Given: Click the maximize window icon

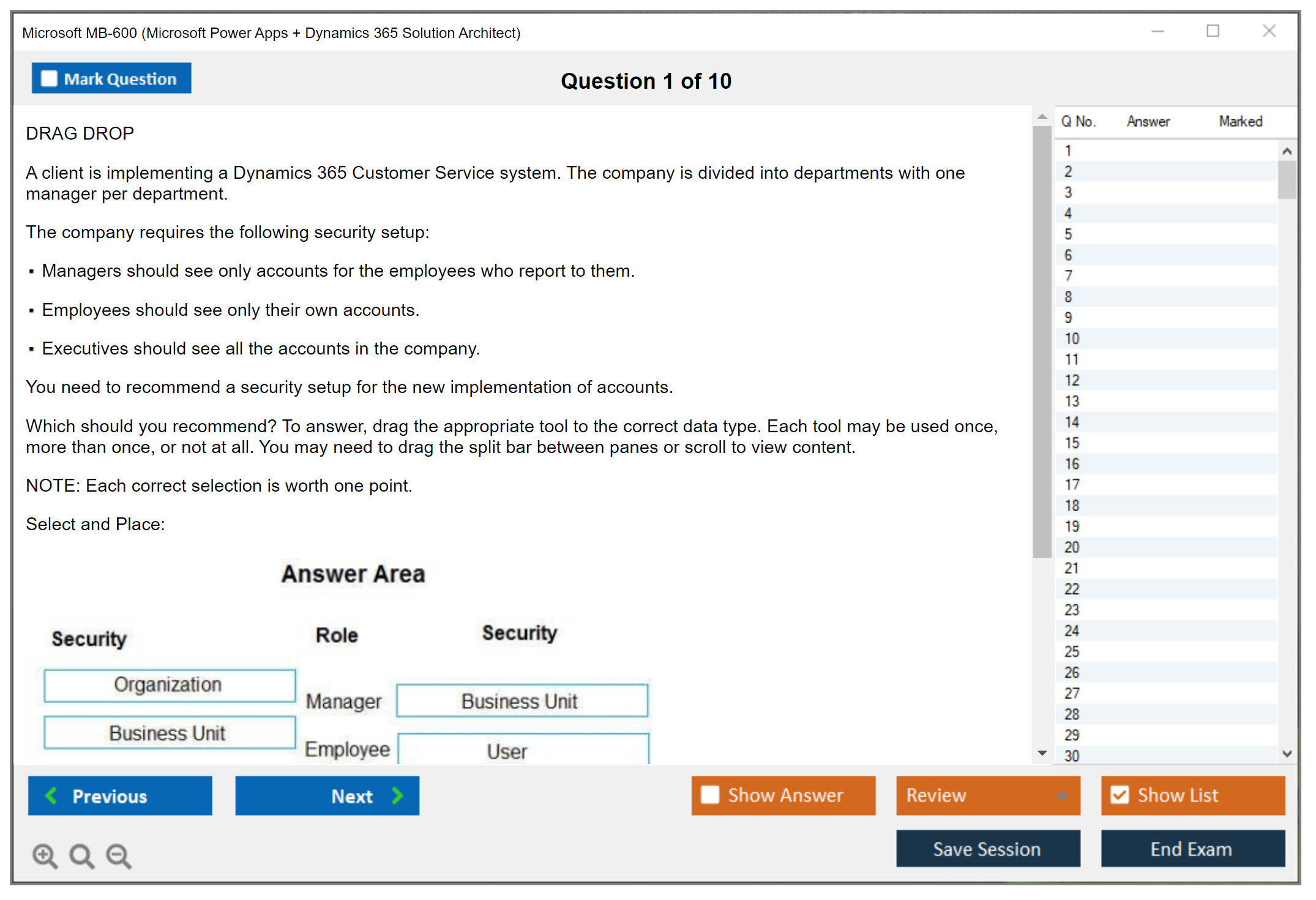Looking at the screenshot, I should [1213, 31].
